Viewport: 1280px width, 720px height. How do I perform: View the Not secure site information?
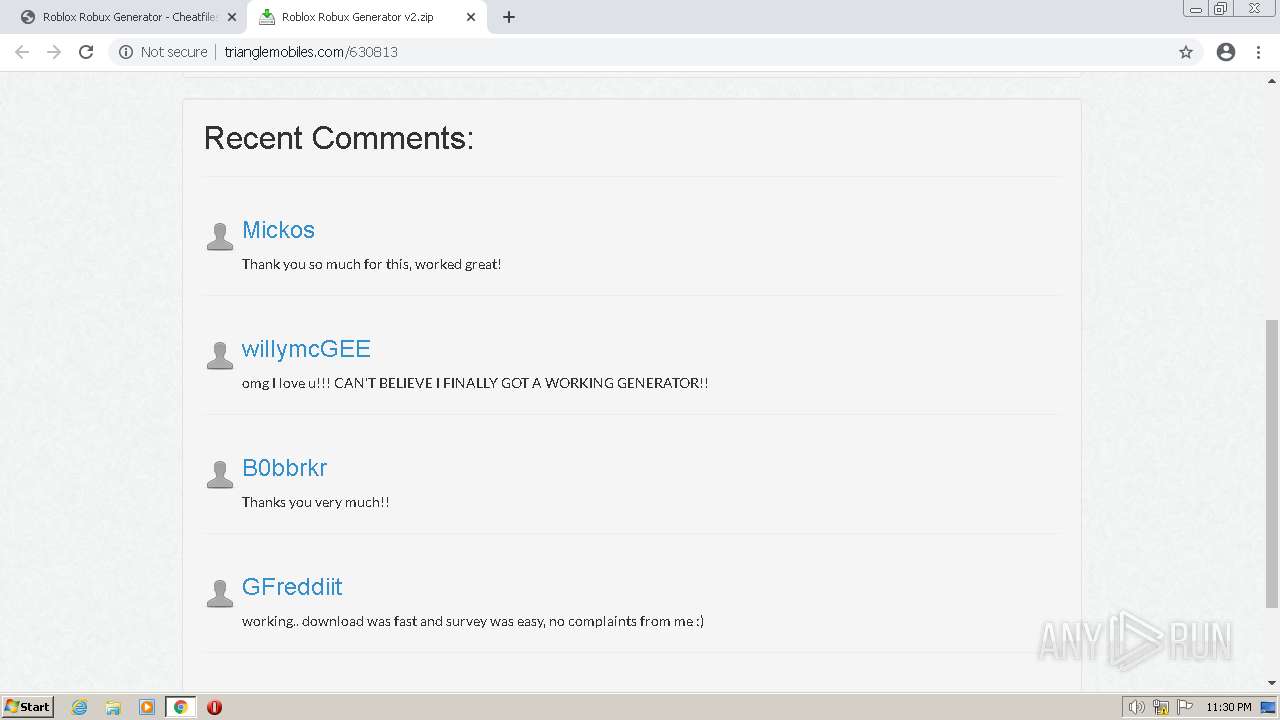(x=163, y=52)
